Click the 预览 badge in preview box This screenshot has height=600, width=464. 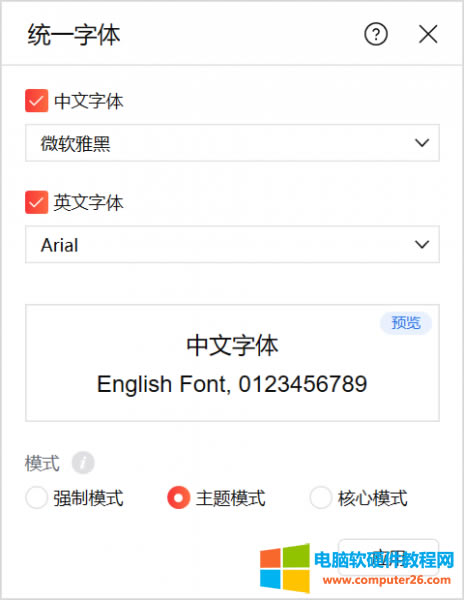coord(406,323)
